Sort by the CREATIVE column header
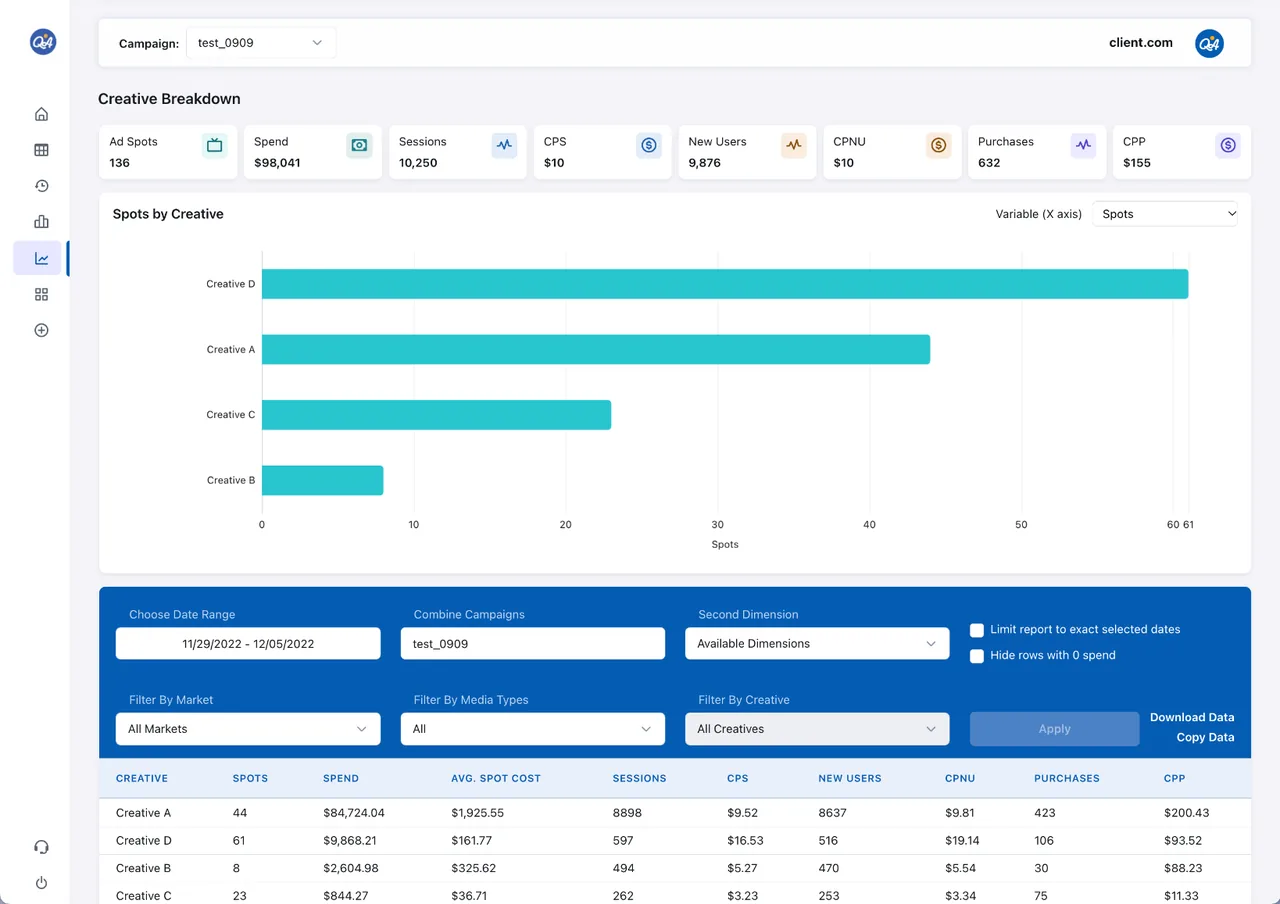This screenshot has width=1280, height=904. (142, 778)
